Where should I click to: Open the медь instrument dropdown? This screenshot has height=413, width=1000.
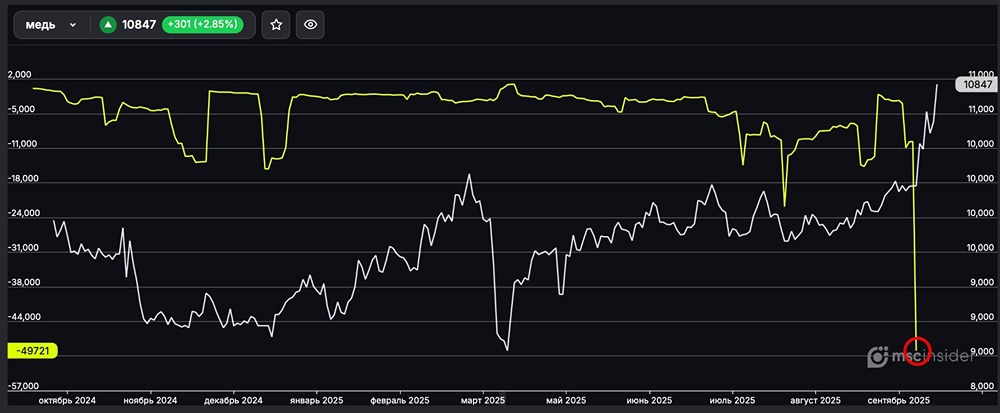tap(50, 25)
